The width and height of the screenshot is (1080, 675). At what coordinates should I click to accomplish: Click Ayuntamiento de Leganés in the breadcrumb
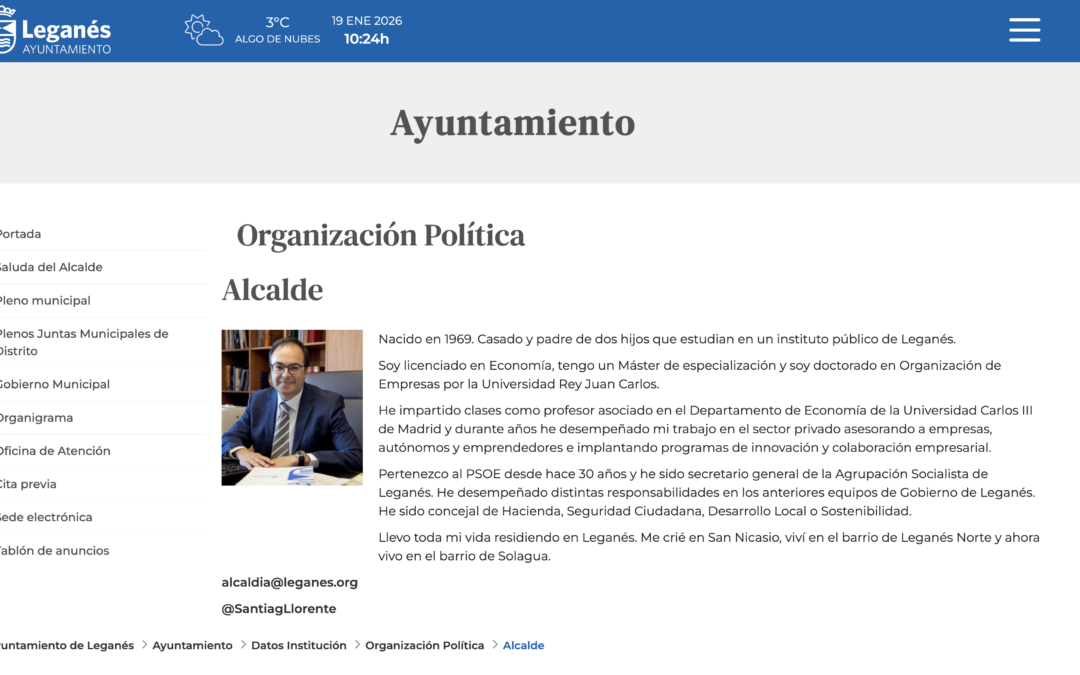pos(65,645)
